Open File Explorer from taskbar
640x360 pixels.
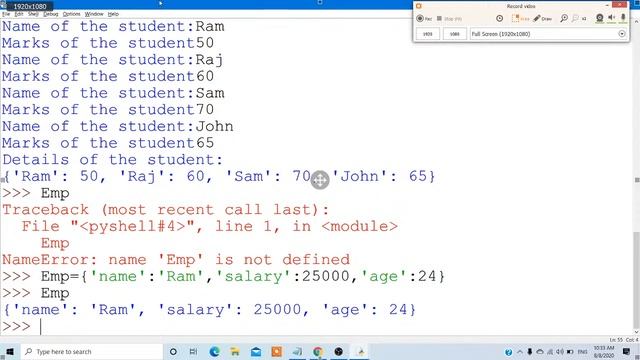pos(235,351)
